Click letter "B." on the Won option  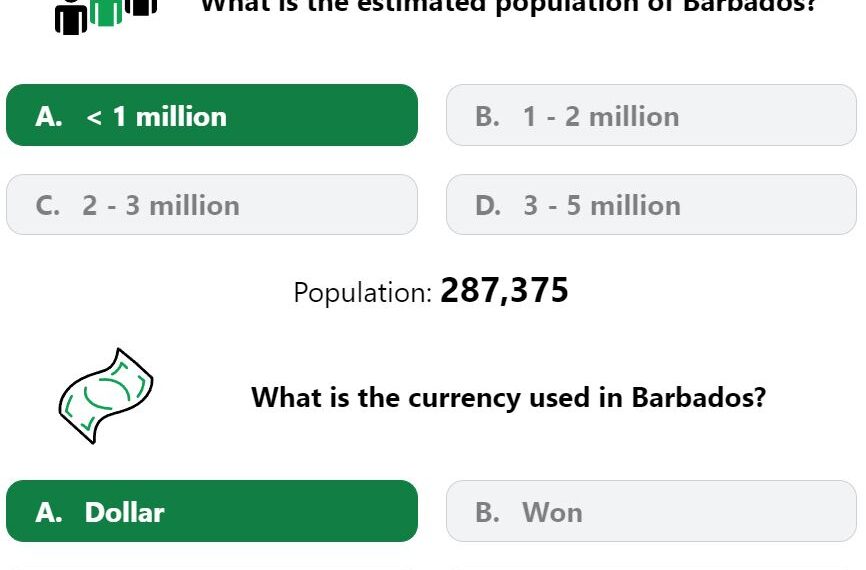487,512
